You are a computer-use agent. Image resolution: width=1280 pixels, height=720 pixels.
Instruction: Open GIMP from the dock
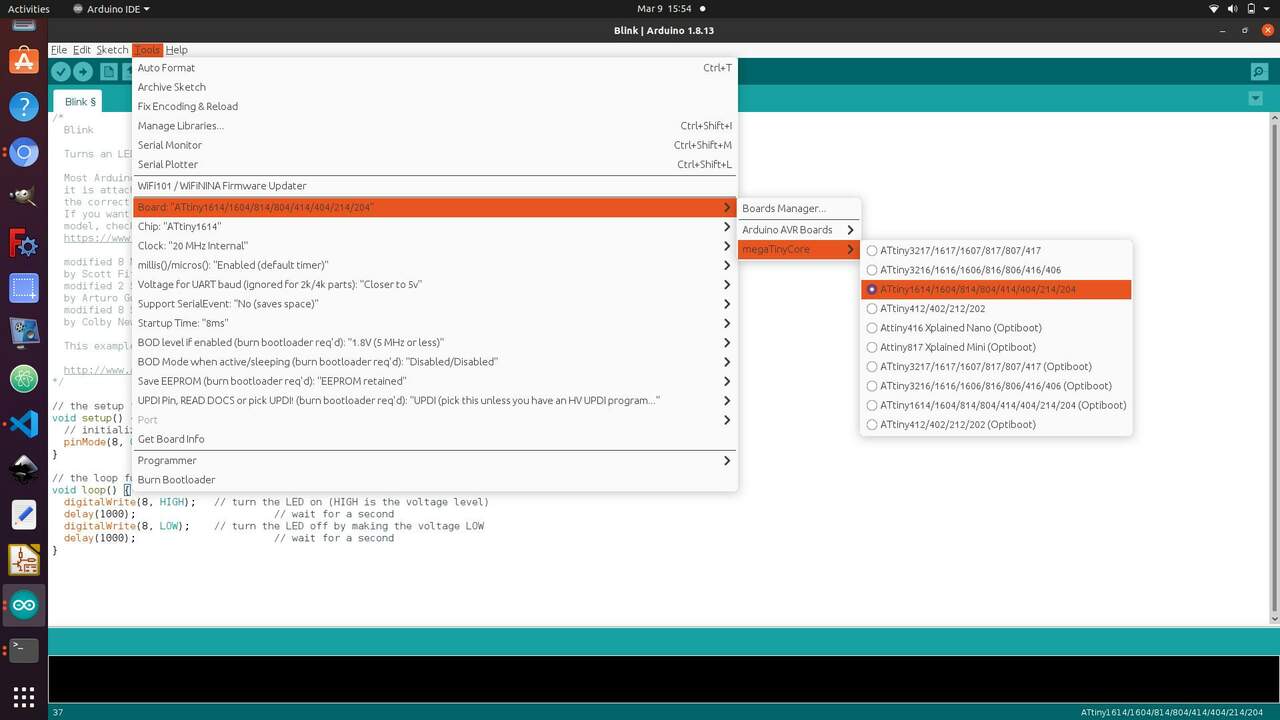24,199
